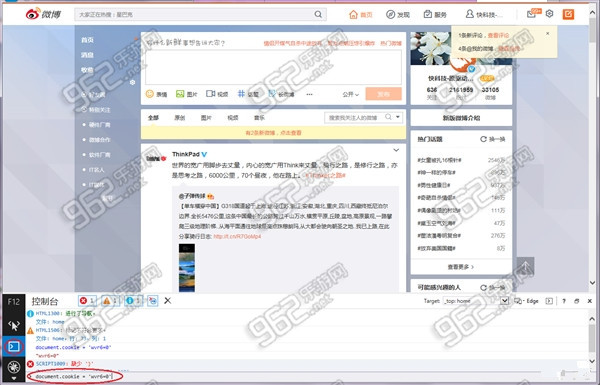The image size is (600, 385).
Task: Toggle the console info messages filter
Action: point(134,301)
